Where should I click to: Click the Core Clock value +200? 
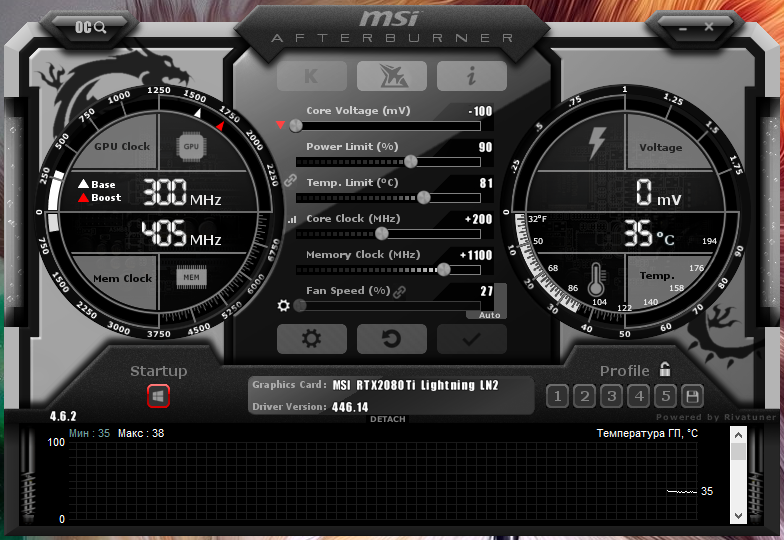478,219
